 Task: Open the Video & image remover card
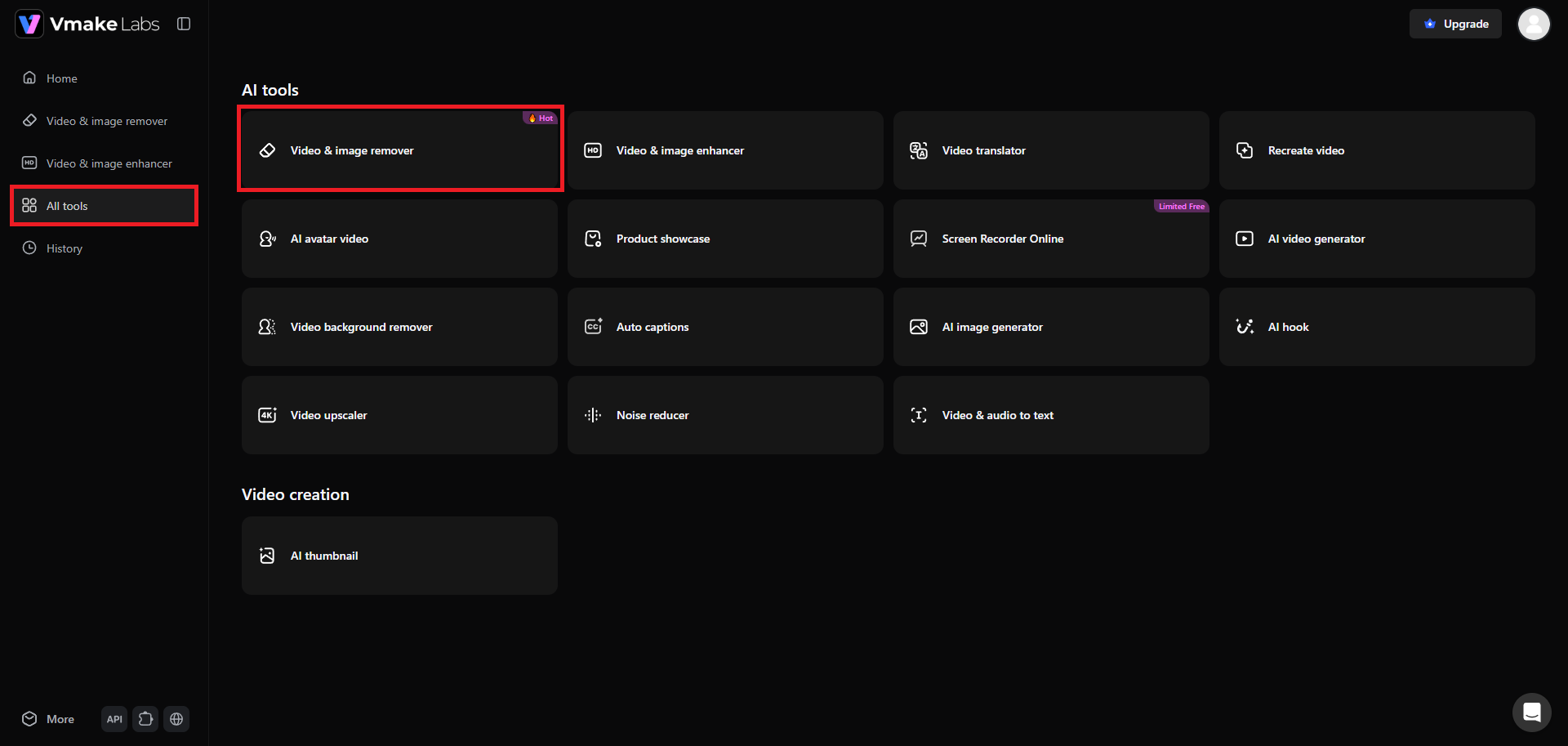tap(399, 150)
